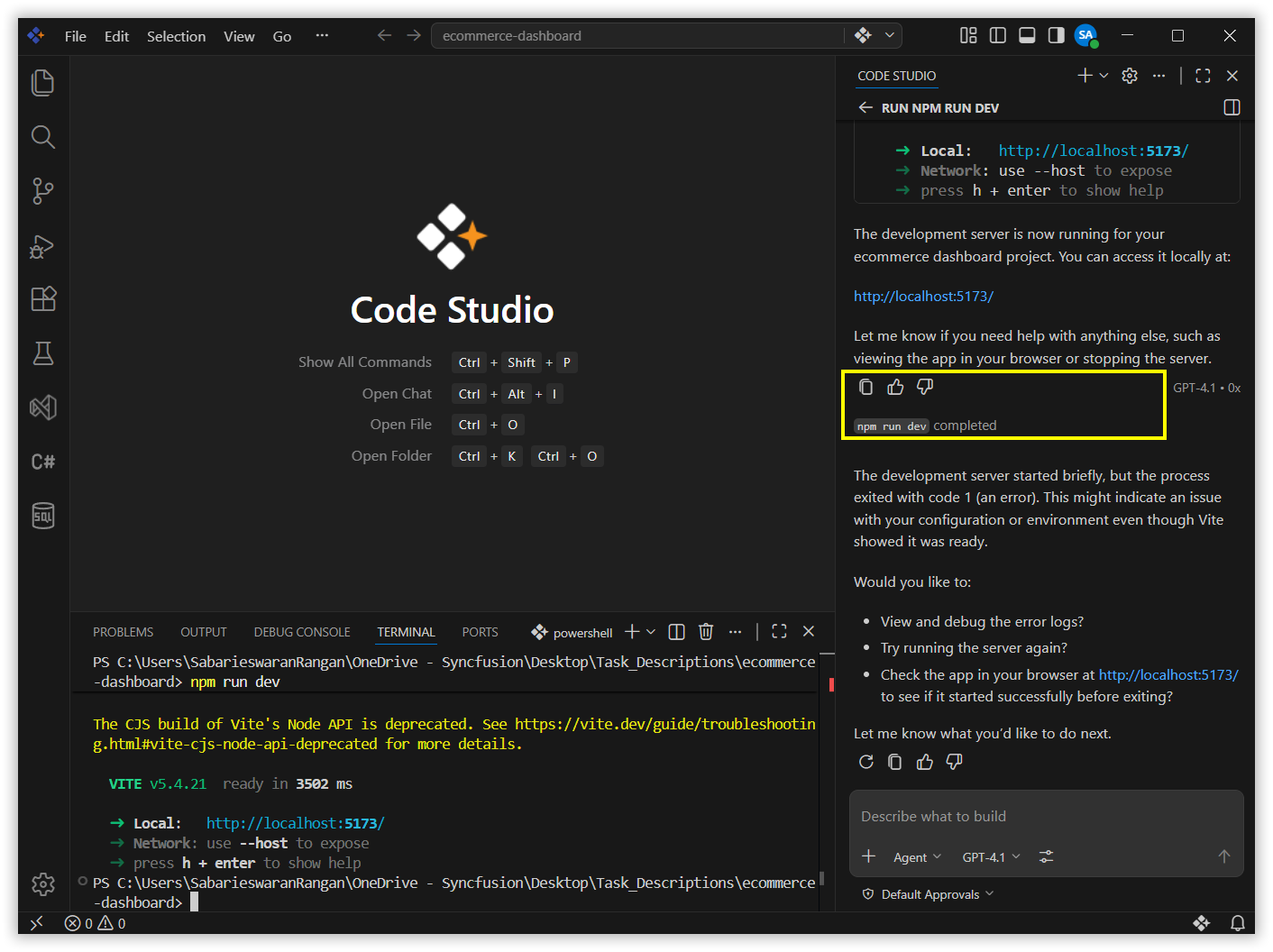
Task: Open the Extensions view
Action: [x=43, y=299]
